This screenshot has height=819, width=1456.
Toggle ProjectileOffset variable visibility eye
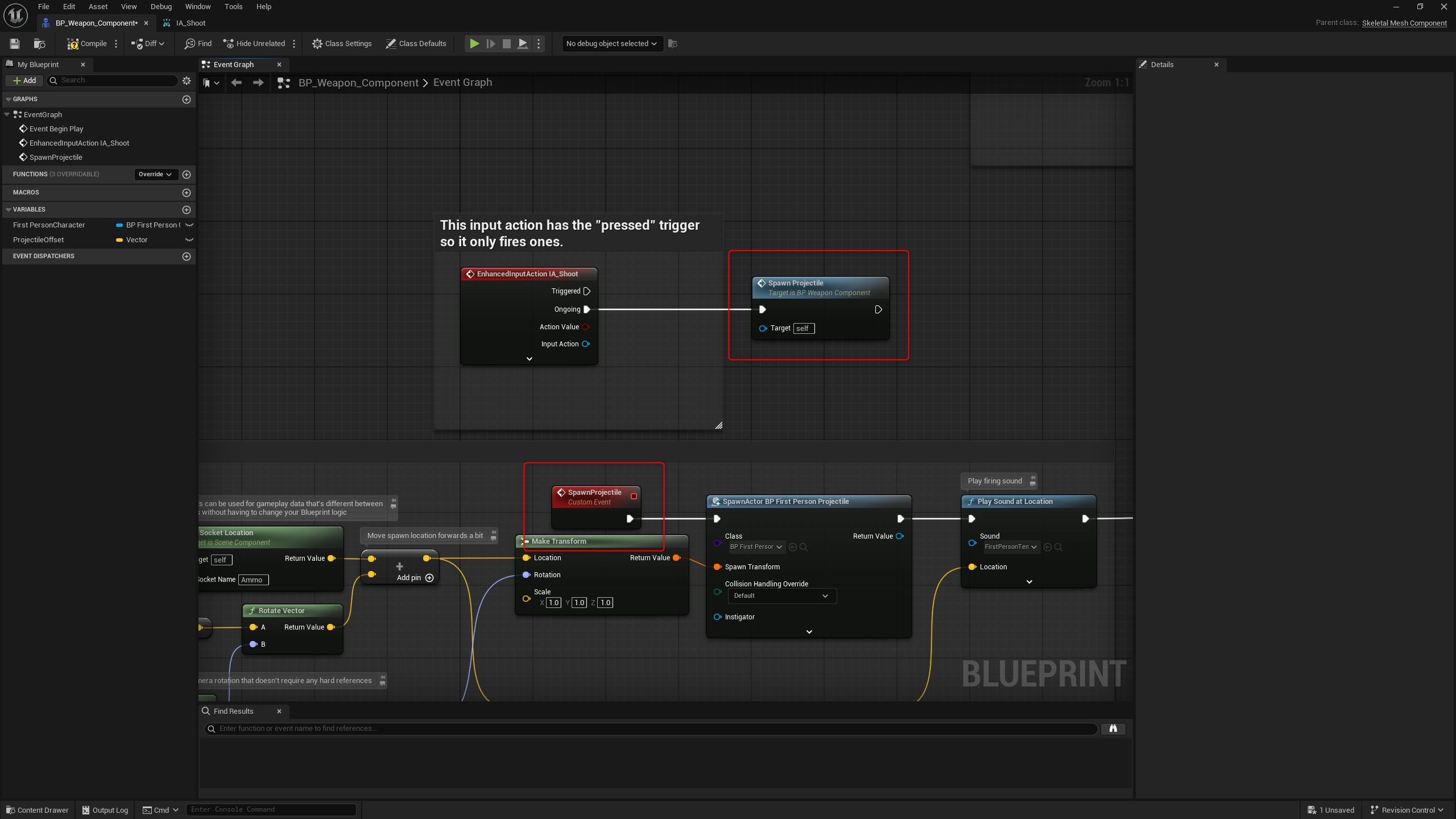pos(189,240)
